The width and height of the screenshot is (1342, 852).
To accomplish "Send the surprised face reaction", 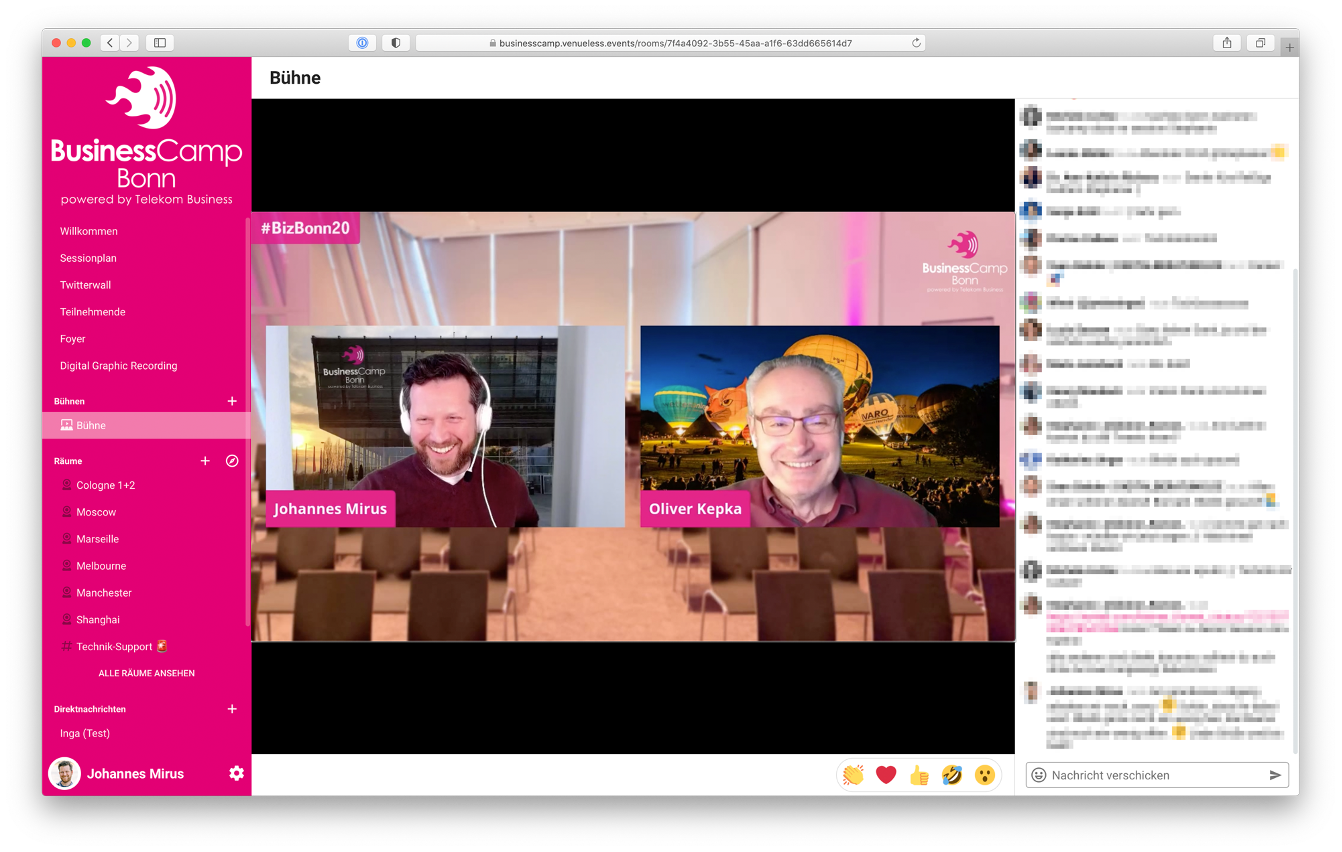I will (x=985, y=775).
